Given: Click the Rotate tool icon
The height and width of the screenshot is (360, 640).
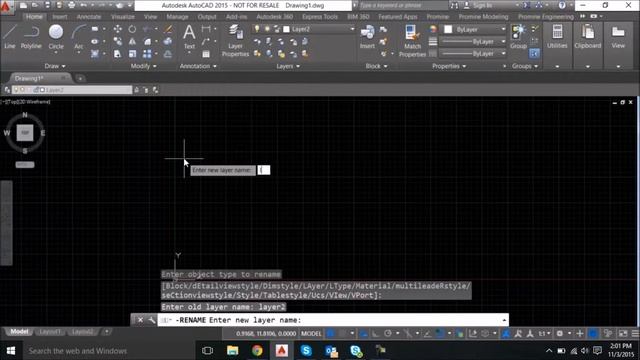Looking at the screenshot, I should click(132, 29).
